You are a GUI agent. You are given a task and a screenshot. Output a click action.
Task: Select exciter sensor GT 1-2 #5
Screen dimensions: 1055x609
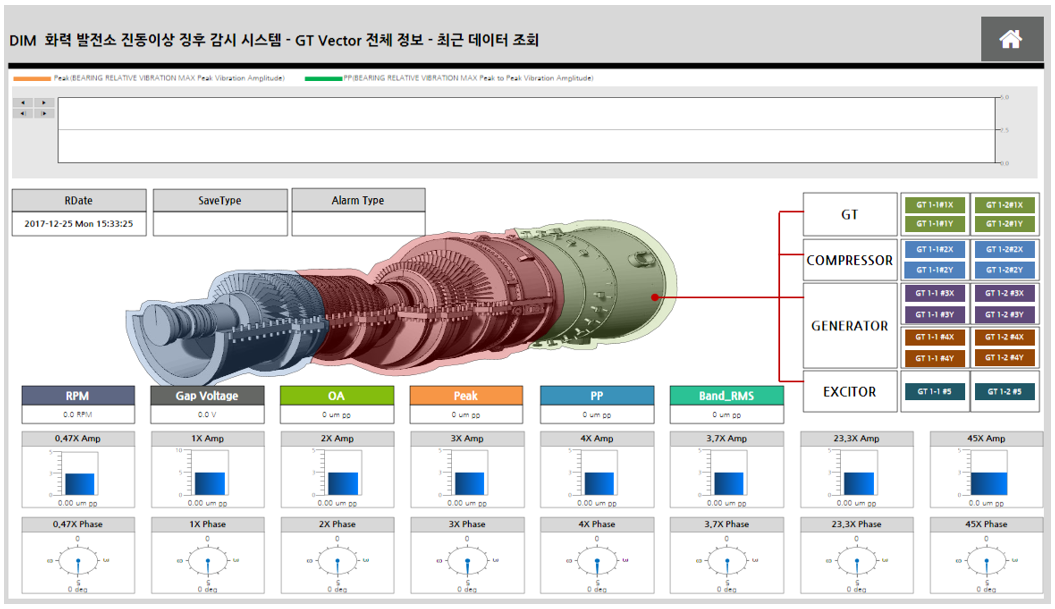point(1005,391)
